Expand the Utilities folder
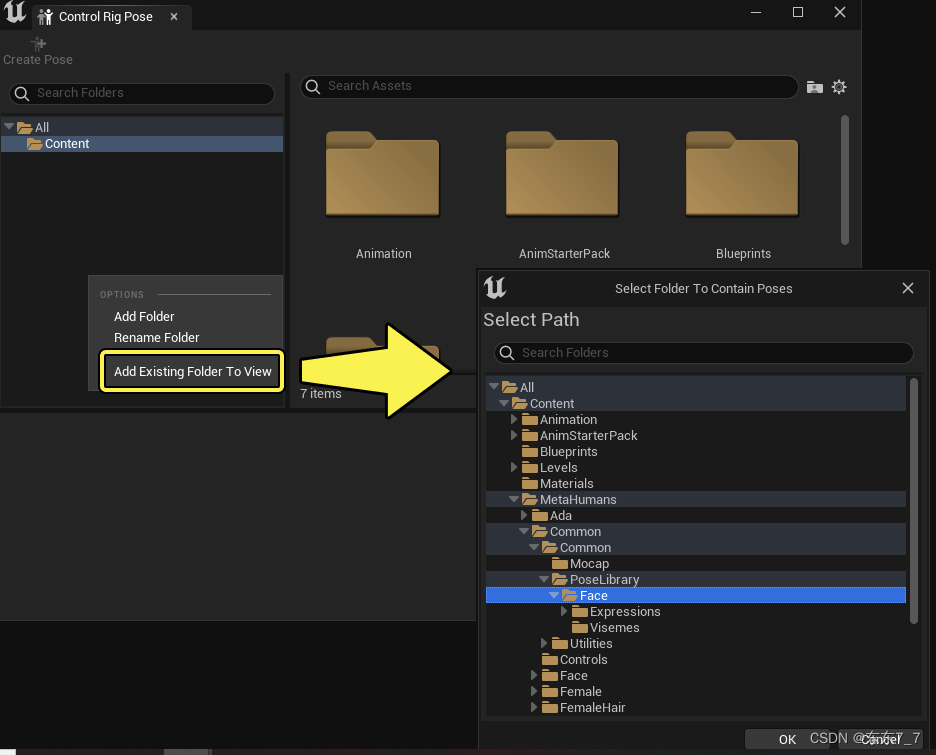 pos(544,643)
